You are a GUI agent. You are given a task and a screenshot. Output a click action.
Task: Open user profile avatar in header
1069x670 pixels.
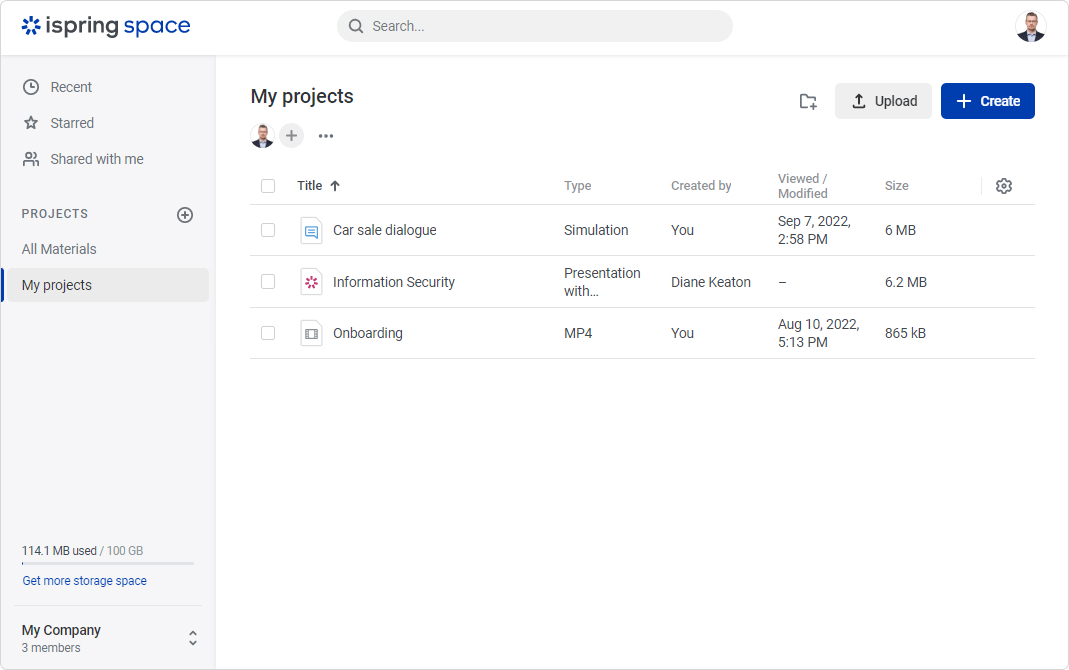1030,27
